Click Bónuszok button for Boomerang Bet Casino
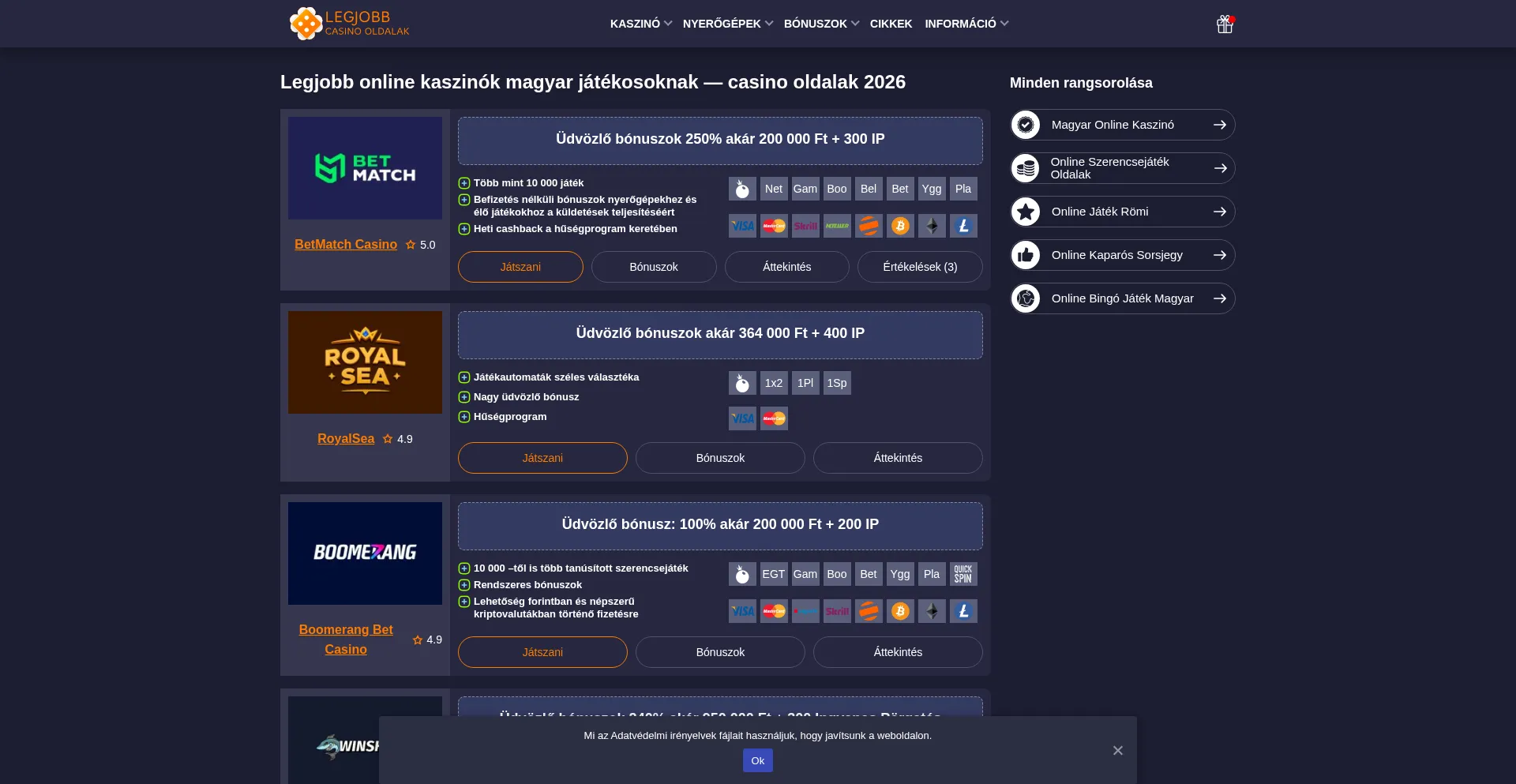 click(x=720, y=652)
